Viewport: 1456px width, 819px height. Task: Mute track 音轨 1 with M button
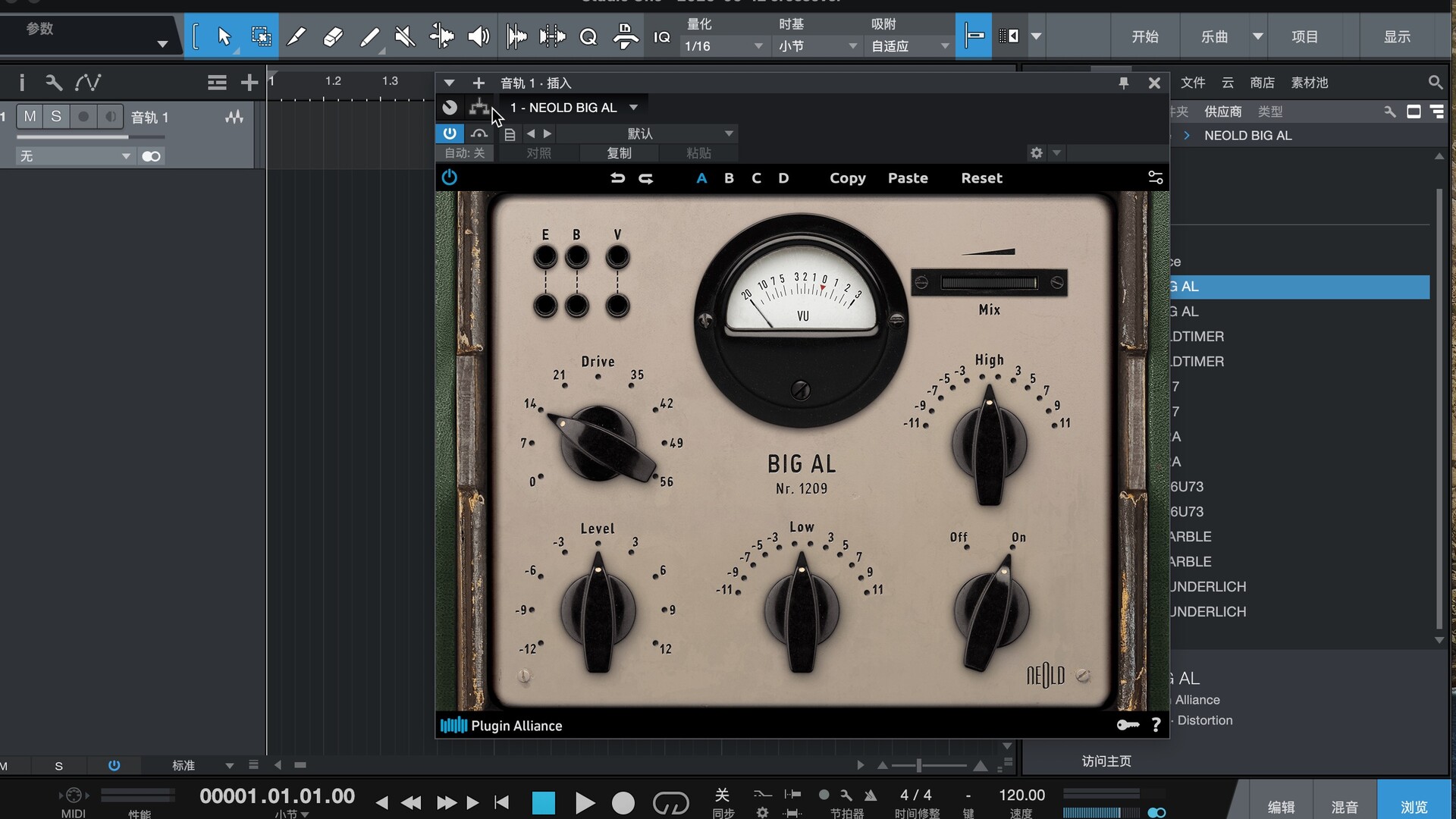30,117
